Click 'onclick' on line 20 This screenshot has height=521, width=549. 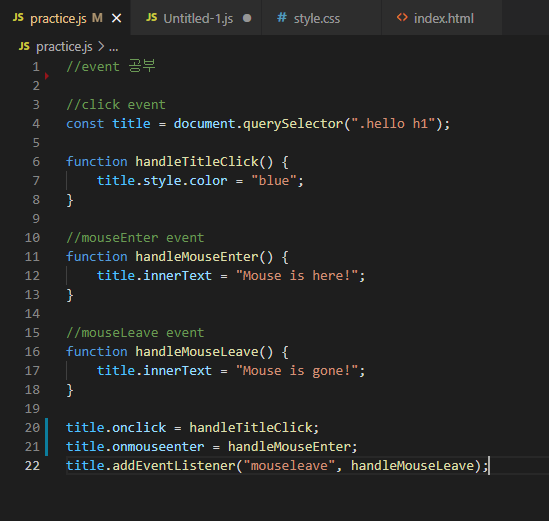pos(139,427)
